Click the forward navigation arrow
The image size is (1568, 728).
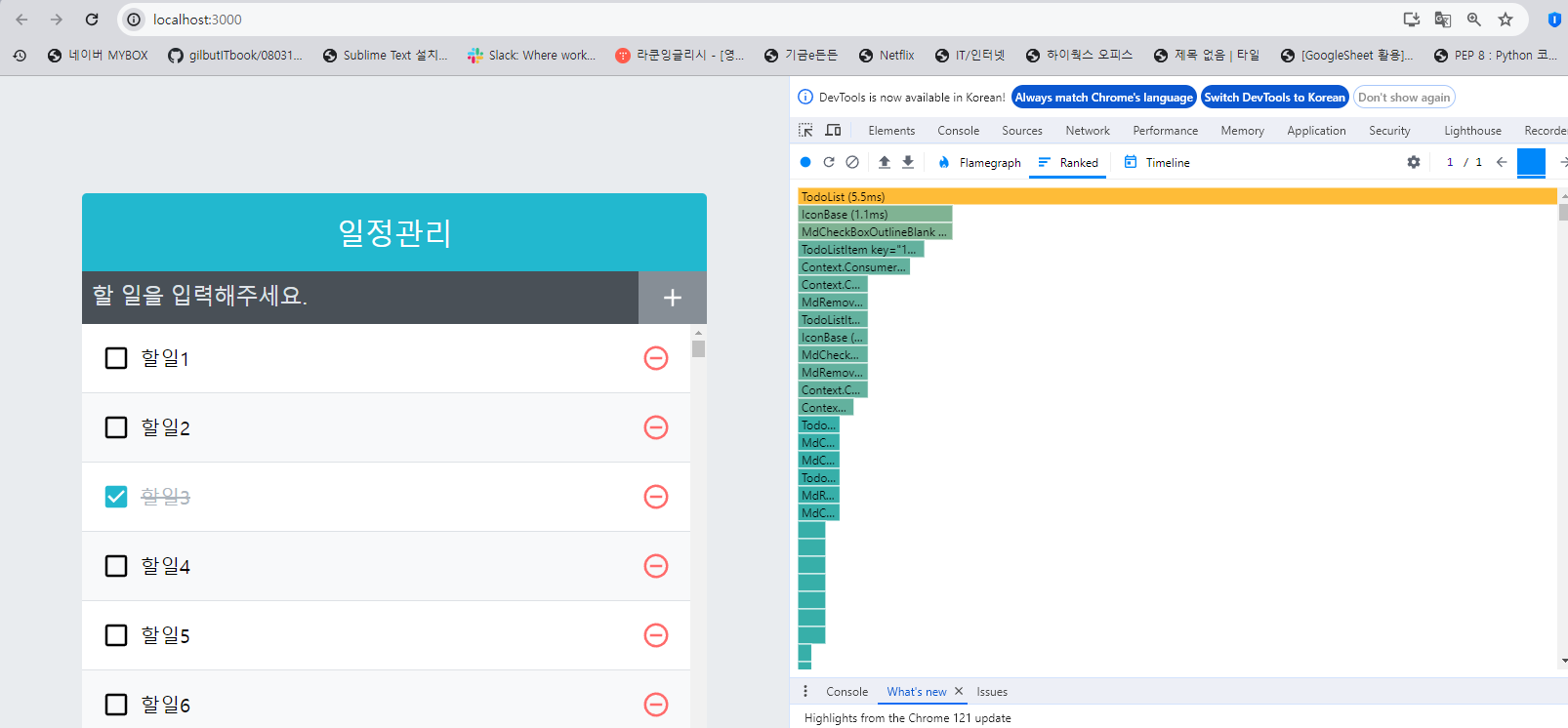(57, 20)
